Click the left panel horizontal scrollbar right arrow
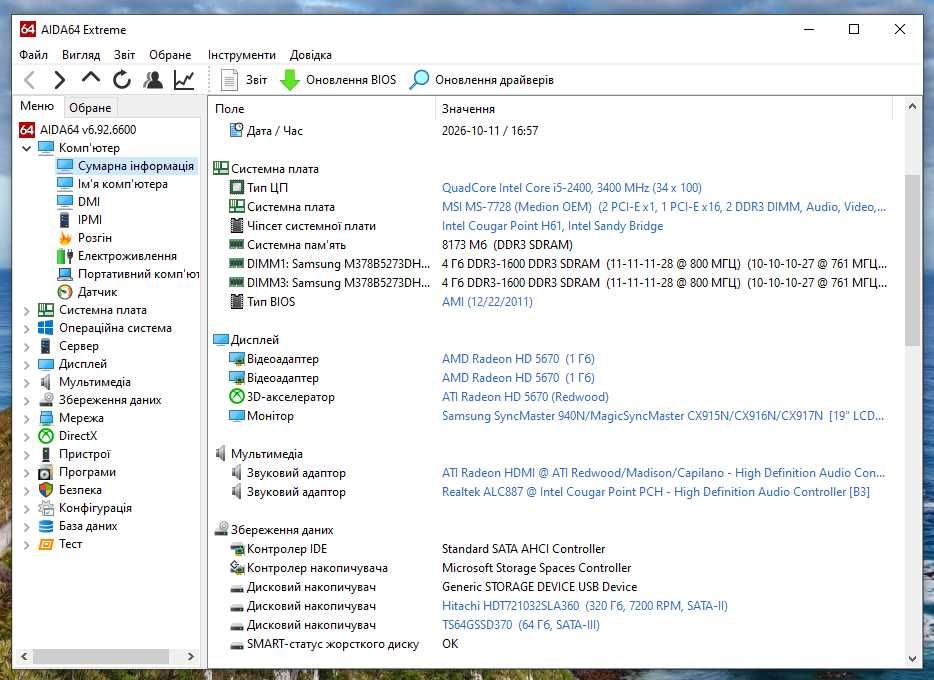Screen dimensions: 934x680 (x=191, y=656)
